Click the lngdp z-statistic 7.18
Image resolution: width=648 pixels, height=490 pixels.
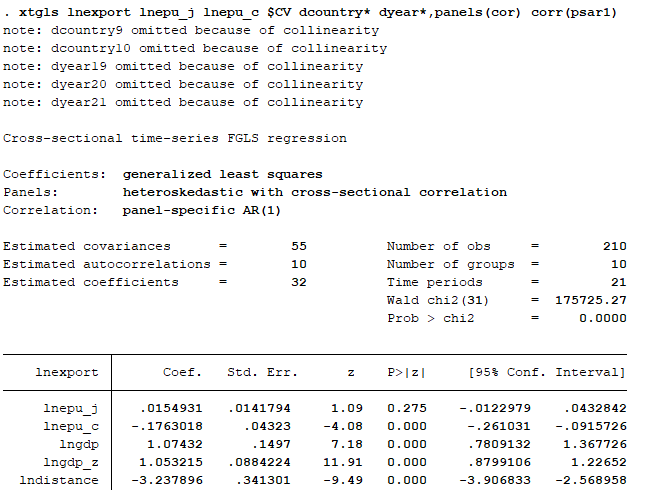[345, 444]
